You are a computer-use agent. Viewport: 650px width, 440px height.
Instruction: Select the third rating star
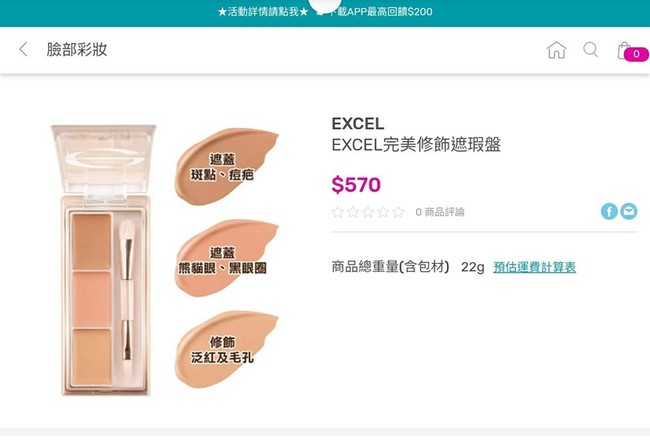click(x=368, y=212)
